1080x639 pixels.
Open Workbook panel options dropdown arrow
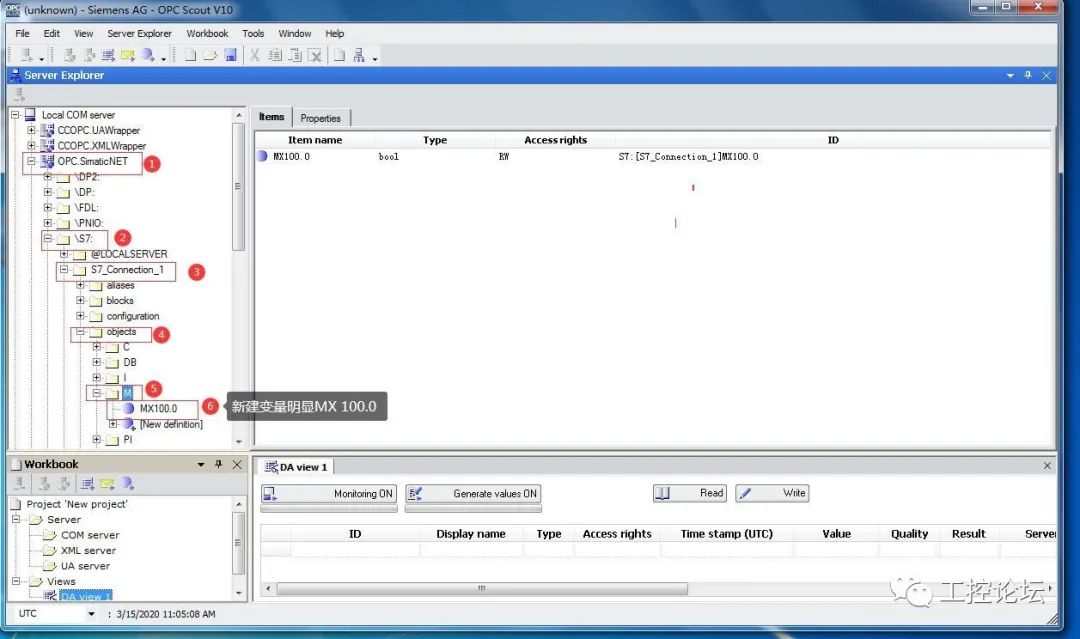(201, 464)
